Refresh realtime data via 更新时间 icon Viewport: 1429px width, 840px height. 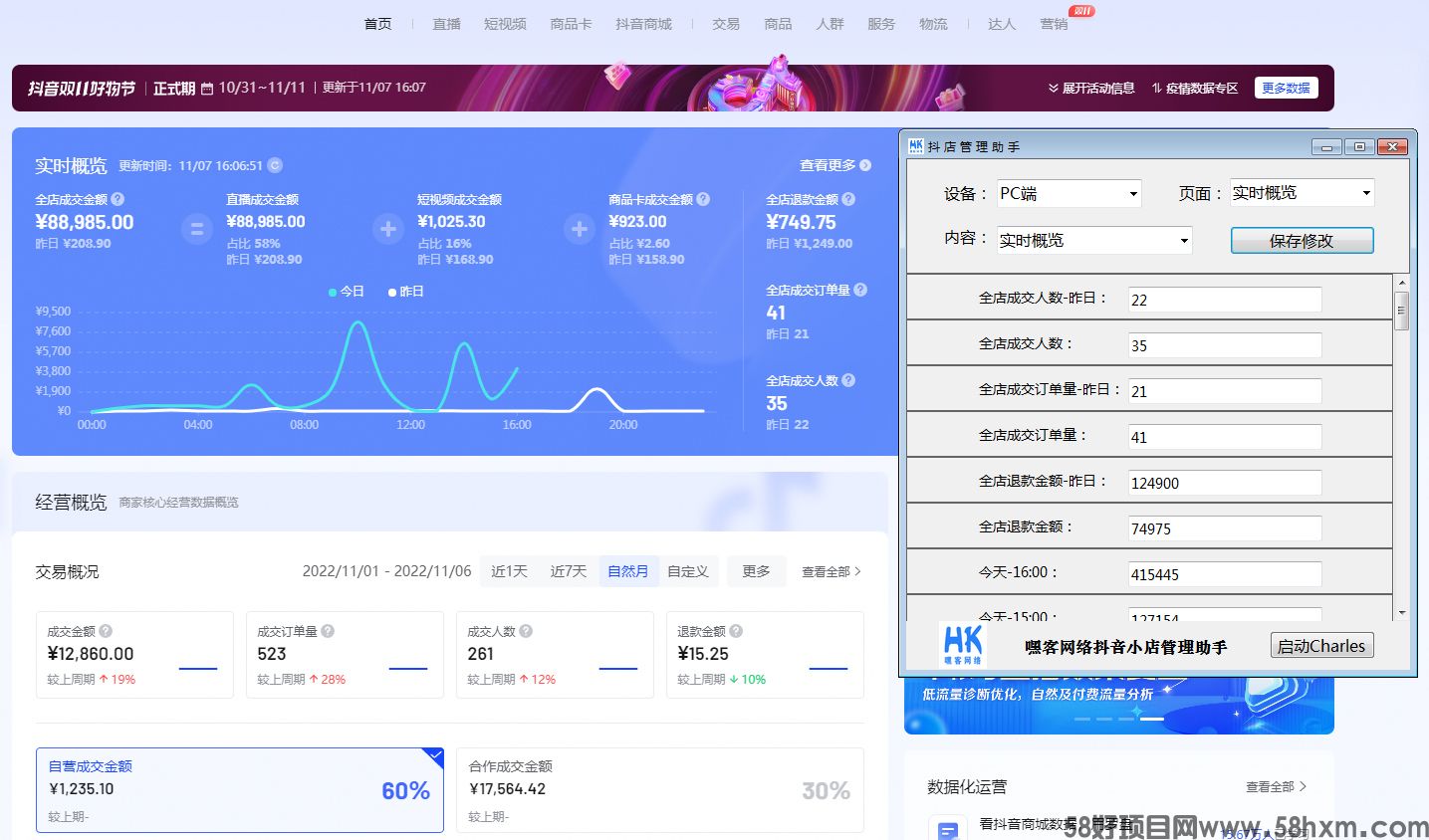tap(275, 165)
